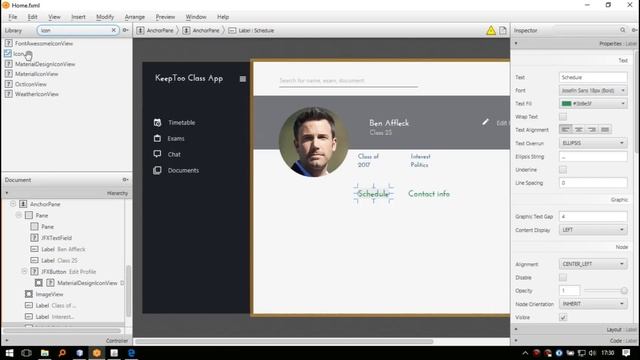The image size is (640, 360).
Task: Set text alignment to right
Action: [592, 129]
